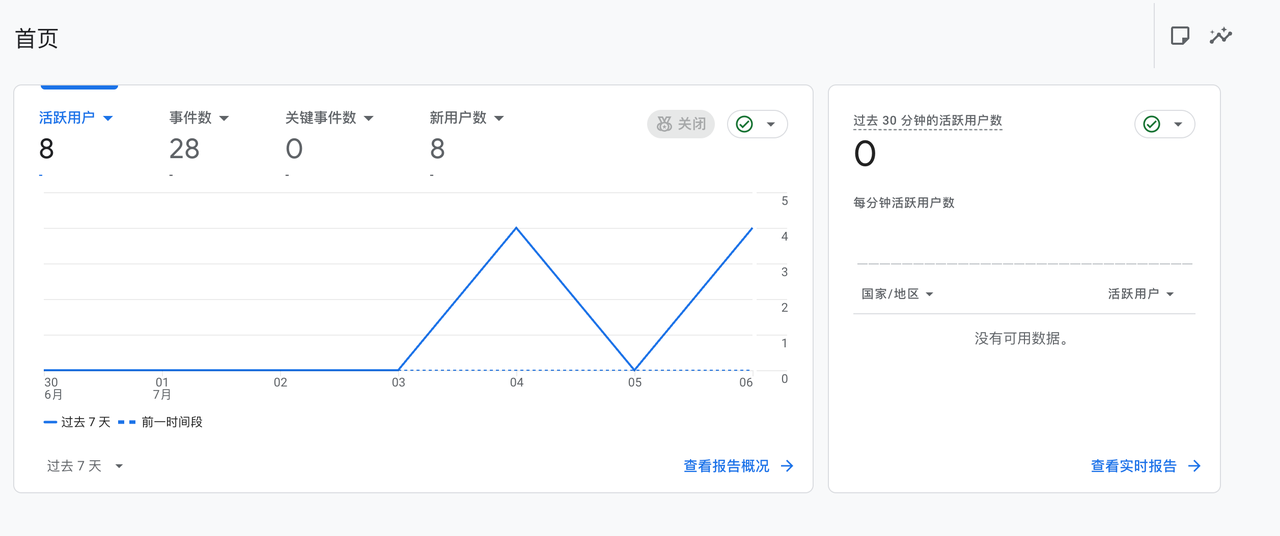The width and height of the screenshot is (1280, 536).
Task: Open the 过去 7 天 date range dropdown
Action: [85, 466]
